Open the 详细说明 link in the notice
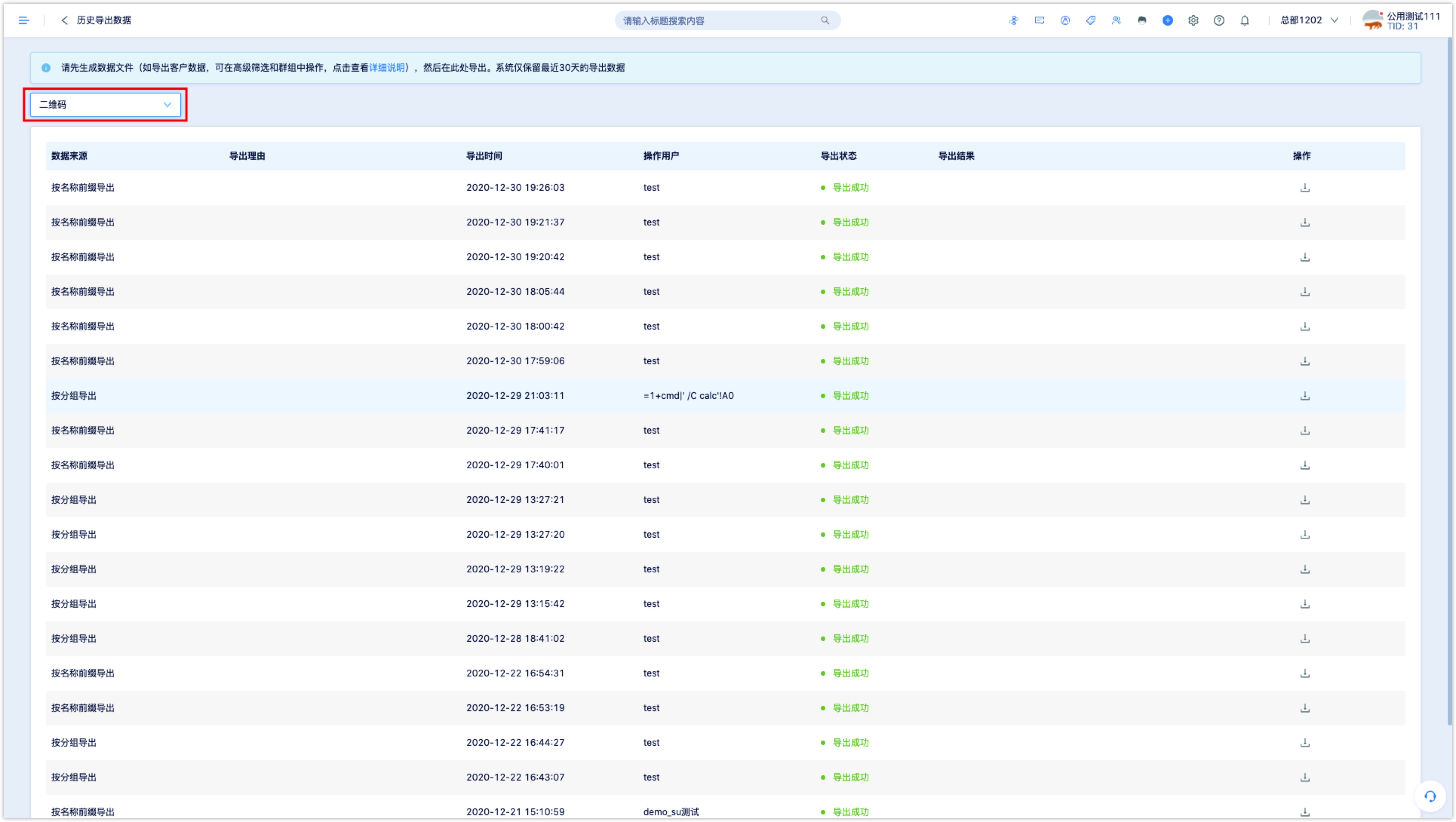Image resolution: width=1456 pixels, height=822 pixels. (x=387, y=67)
